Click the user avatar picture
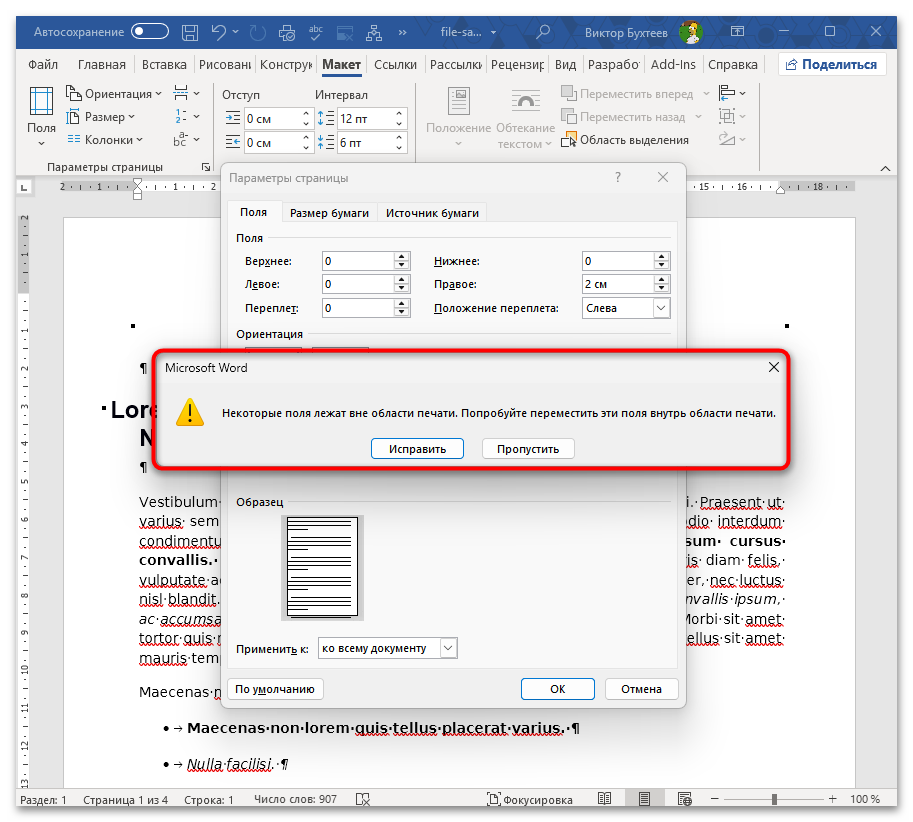 tap(691, 32)
